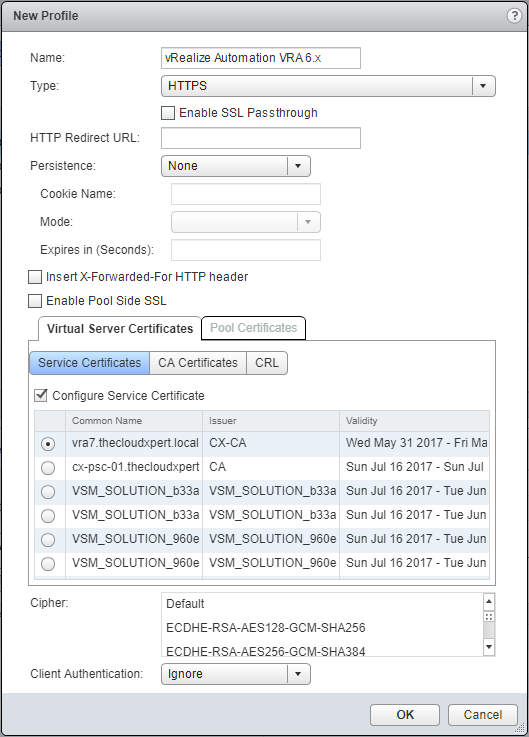Expand the Persistence dropdown

(236, 166)
